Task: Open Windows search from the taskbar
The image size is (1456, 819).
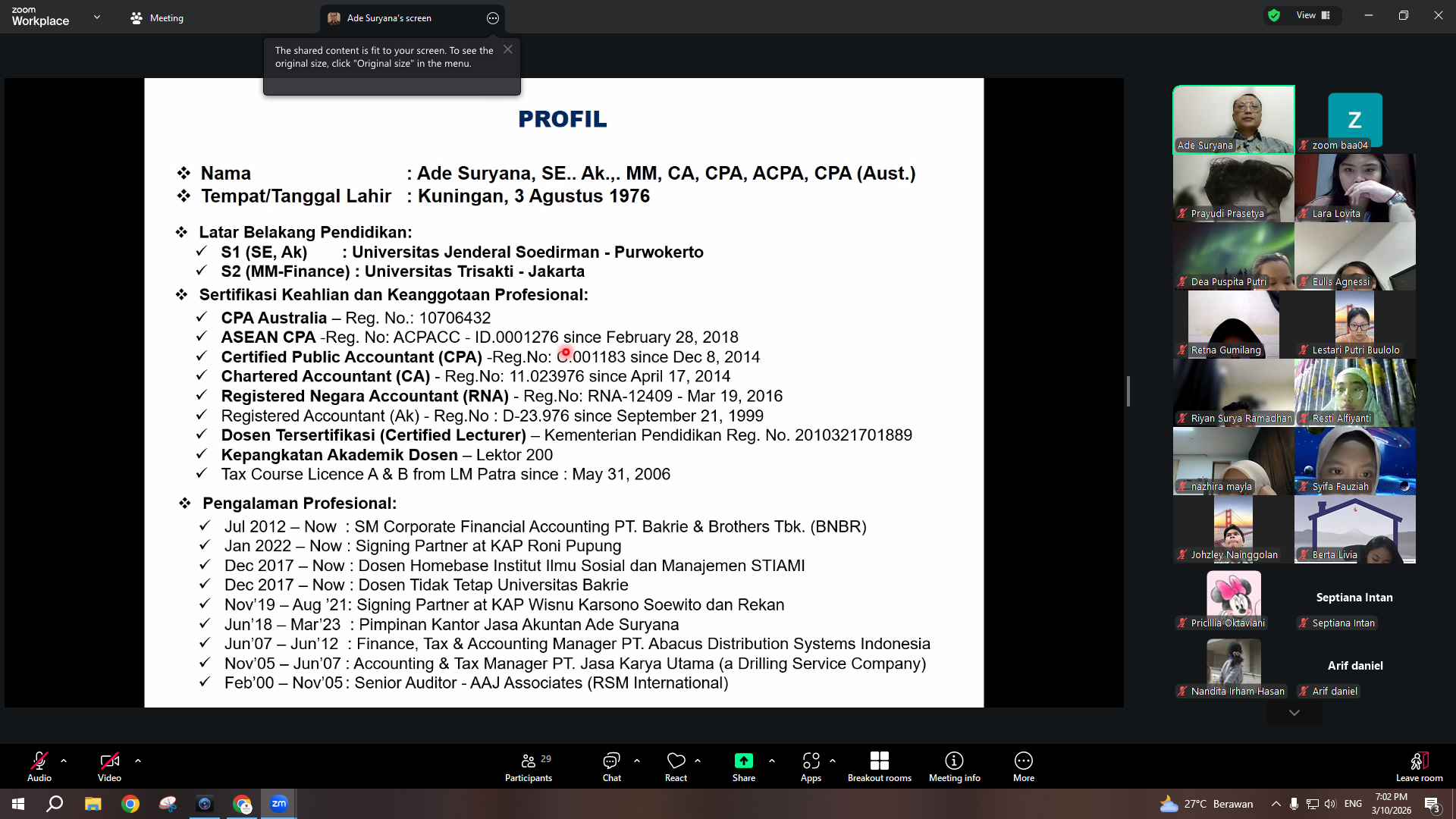Action: 55,804
